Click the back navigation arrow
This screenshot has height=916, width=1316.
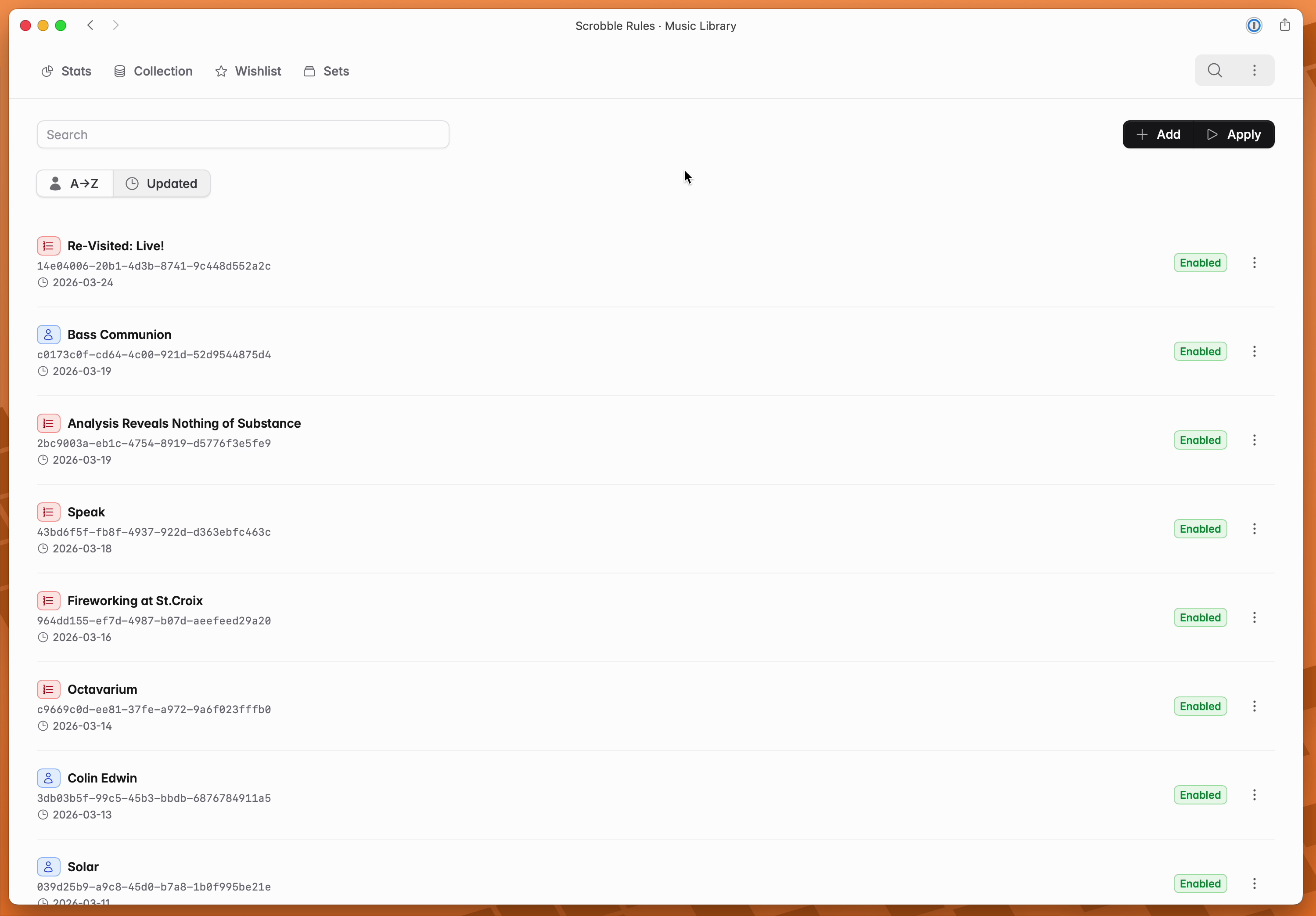point(90,25)
